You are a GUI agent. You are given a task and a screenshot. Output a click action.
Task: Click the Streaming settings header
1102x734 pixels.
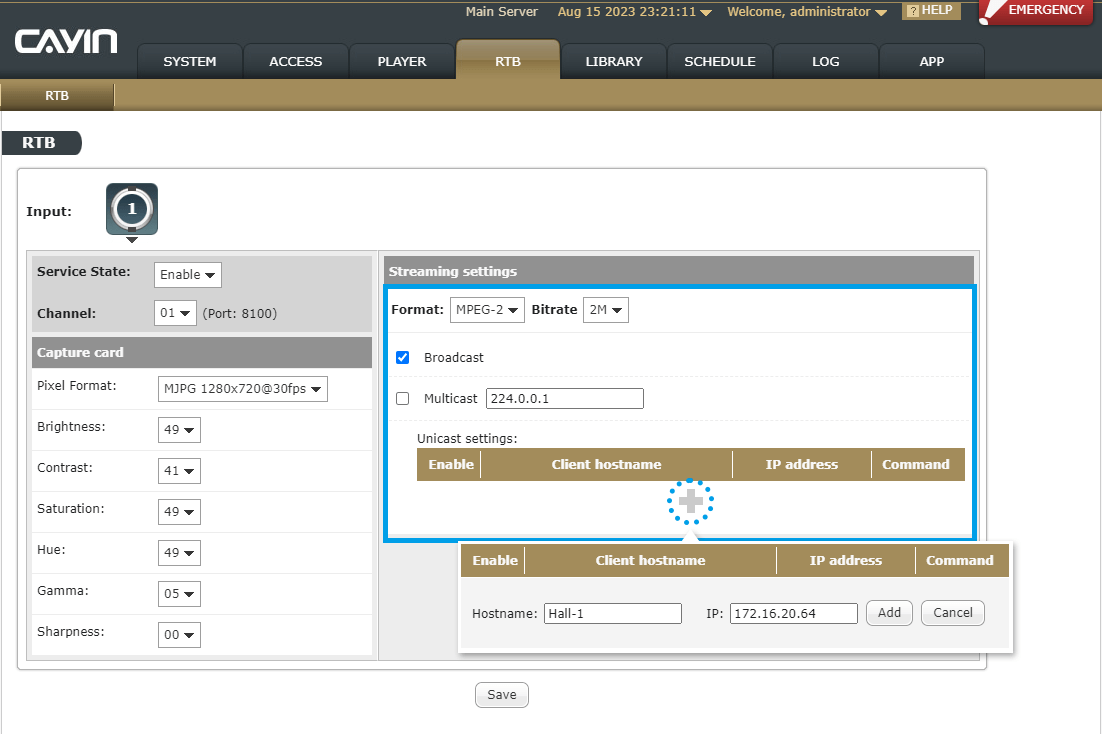pos(679,271)
